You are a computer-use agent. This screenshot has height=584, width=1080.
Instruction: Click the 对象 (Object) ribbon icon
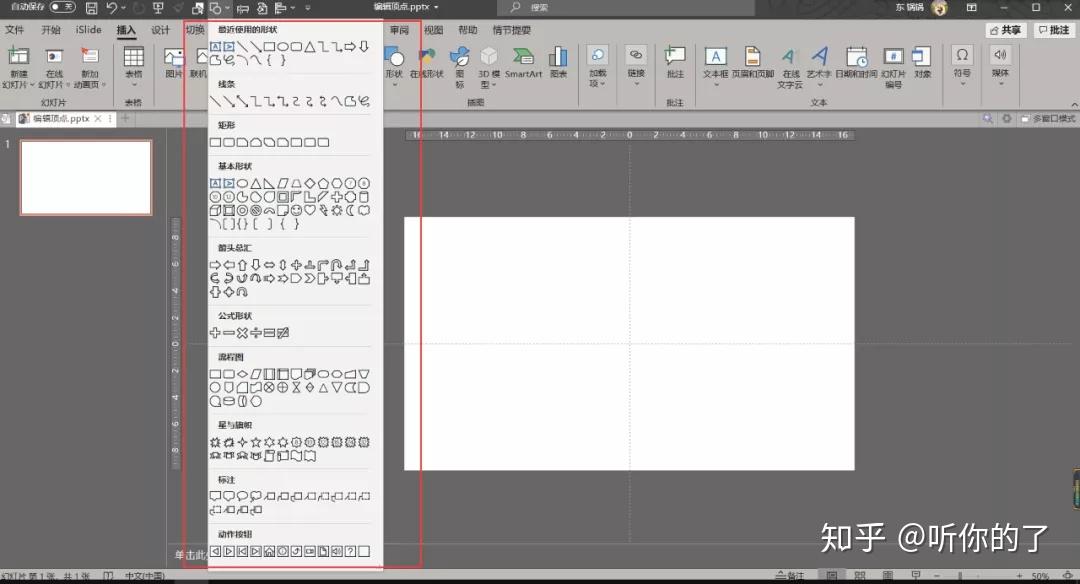[x=922, y=63]
